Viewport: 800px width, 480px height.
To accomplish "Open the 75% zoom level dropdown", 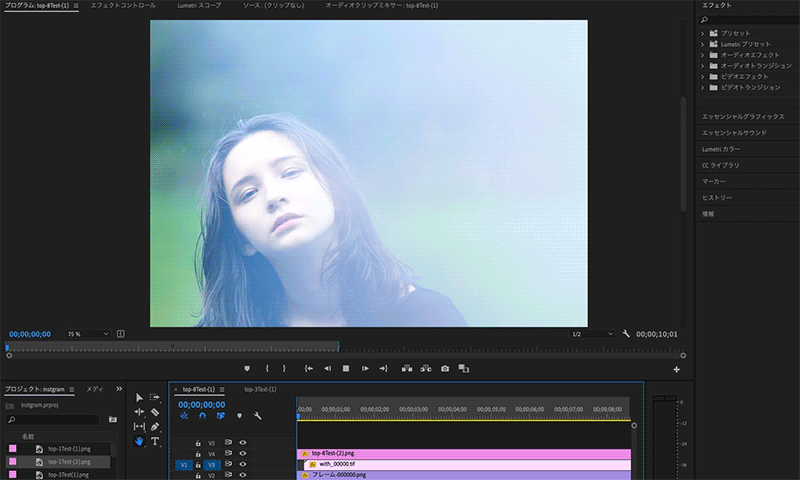I will coord(87,334).
